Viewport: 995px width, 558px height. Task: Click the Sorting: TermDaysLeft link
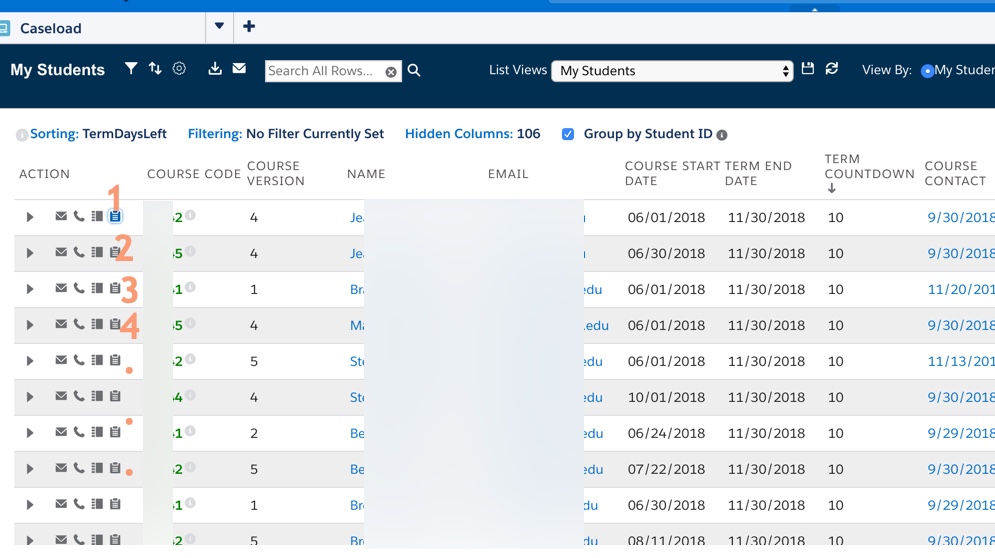coord(97,134)
